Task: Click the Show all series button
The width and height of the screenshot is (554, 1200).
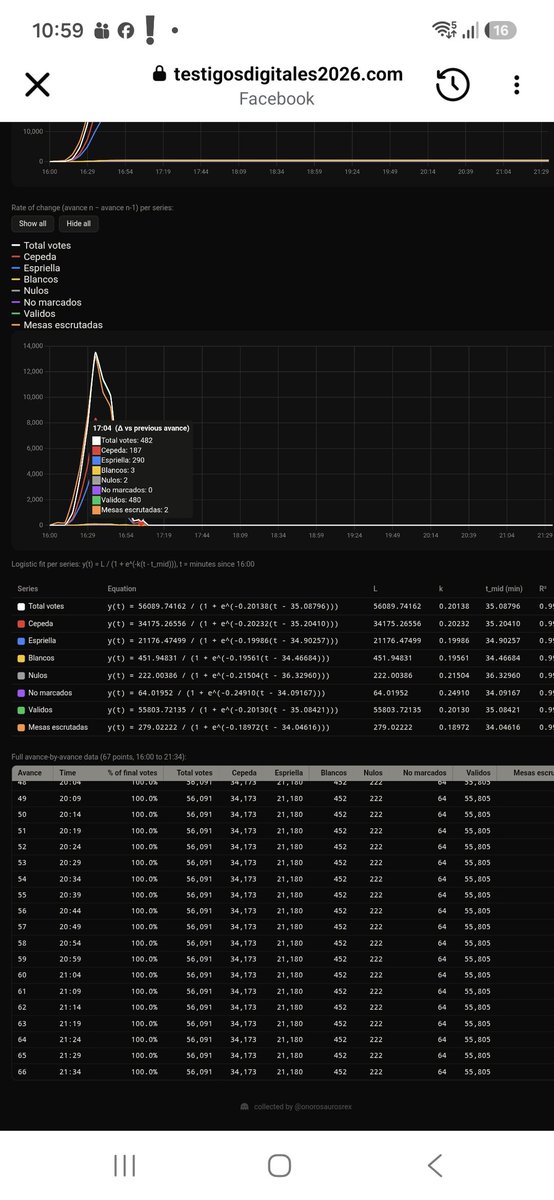Action: 32,224
